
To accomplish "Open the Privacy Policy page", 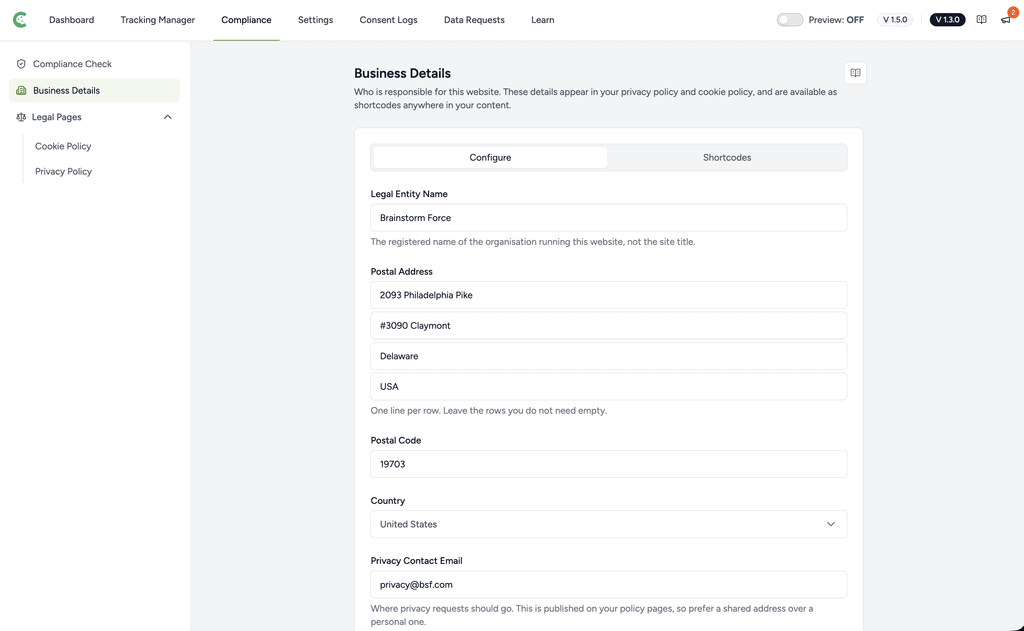I will [63, 171].
